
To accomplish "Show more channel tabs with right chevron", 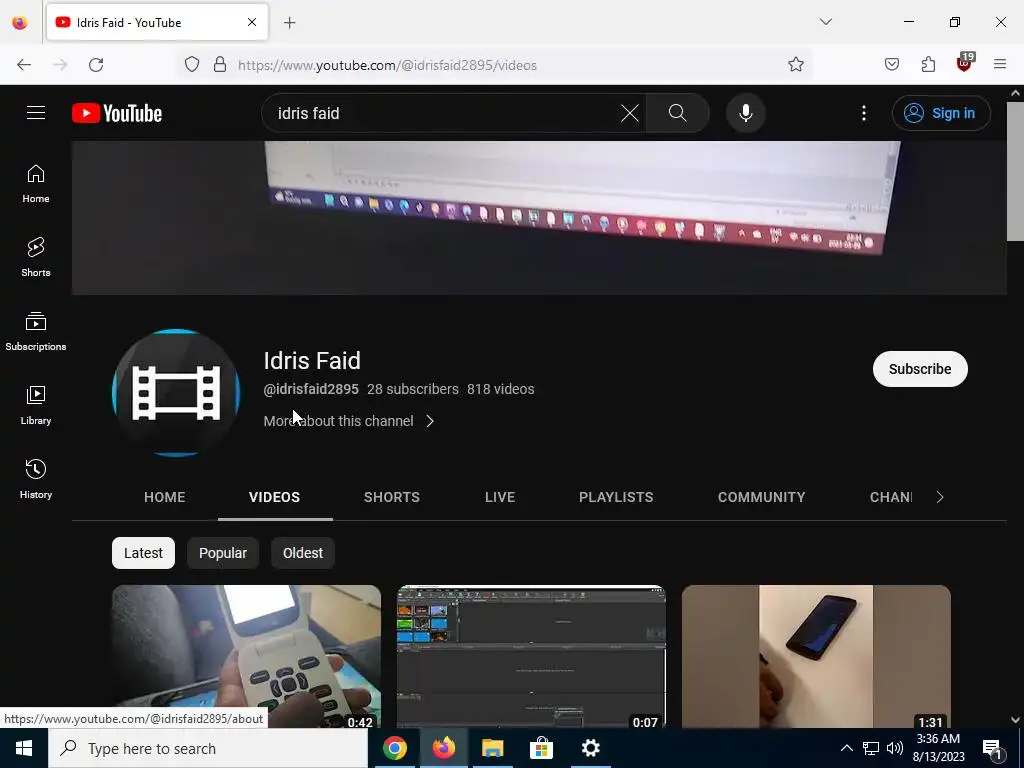I will pos(940,497).
